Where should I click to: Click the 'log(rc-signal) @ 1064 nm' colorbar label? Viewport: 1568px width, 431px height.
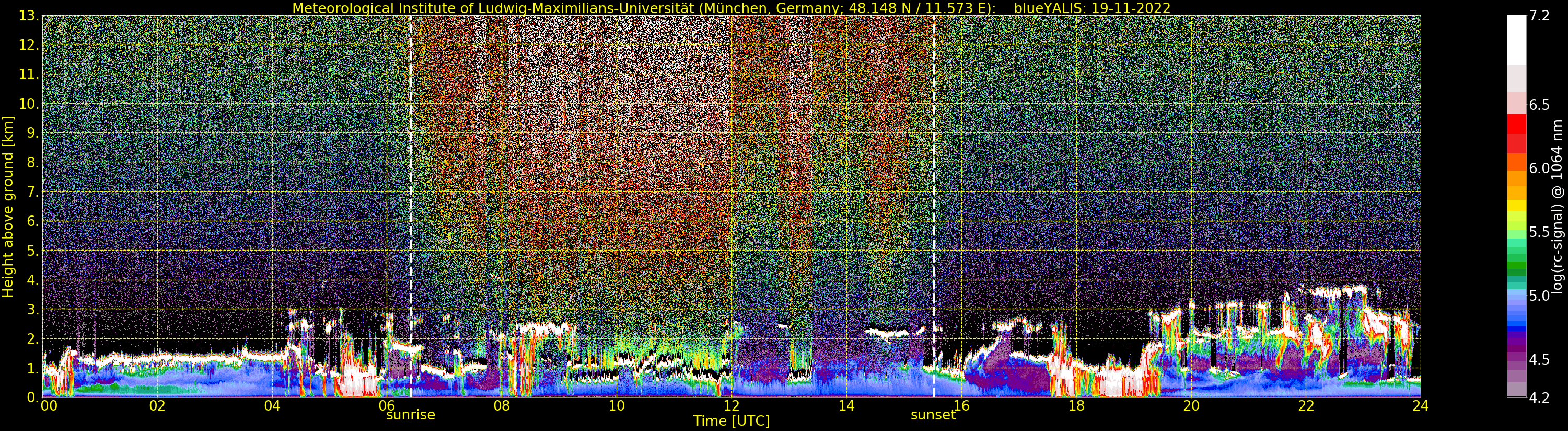[x=1557, y=206]
